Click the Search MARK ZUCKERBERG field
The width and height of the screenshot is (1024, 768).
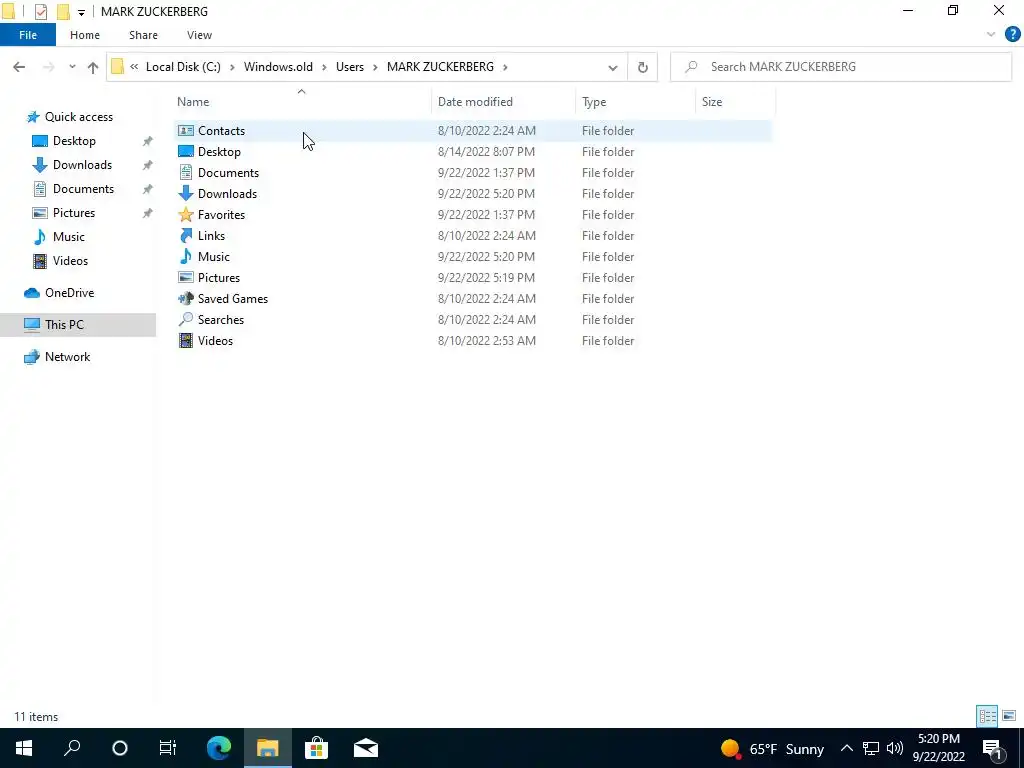pyautogui.click(x=841, y=67)
